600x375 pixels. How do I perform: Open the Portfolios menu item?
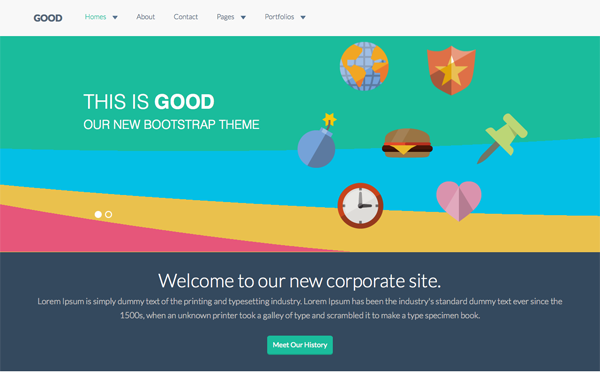(279, 17)
